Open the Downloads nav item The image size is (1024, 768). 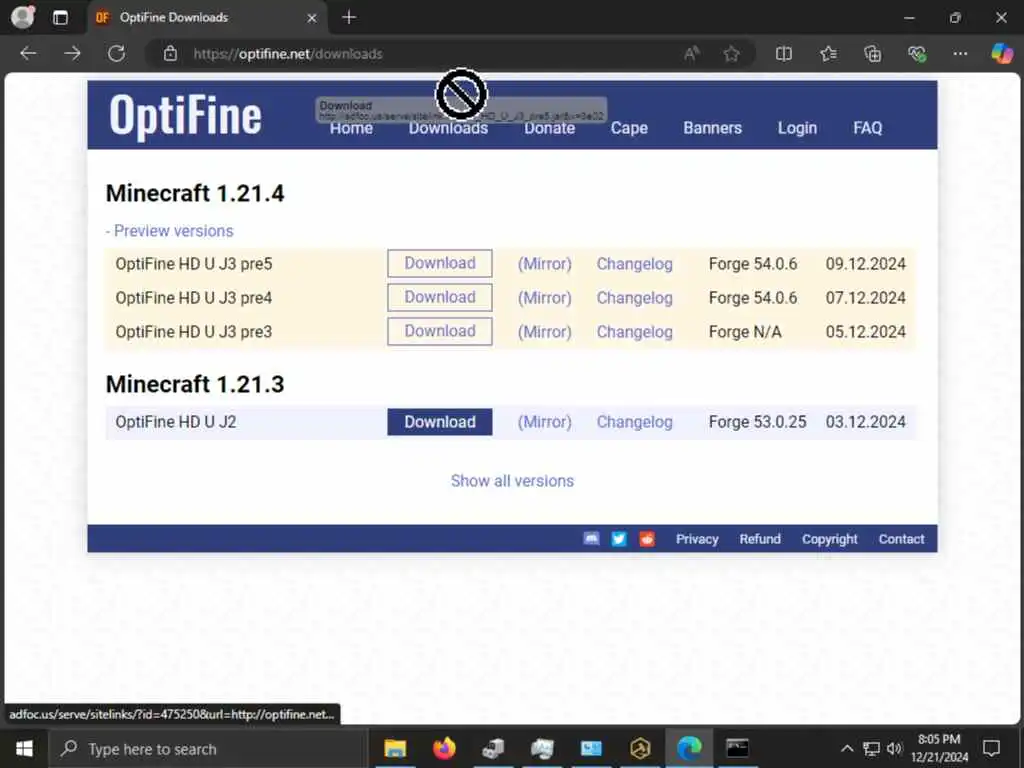[x=448, y=128]
